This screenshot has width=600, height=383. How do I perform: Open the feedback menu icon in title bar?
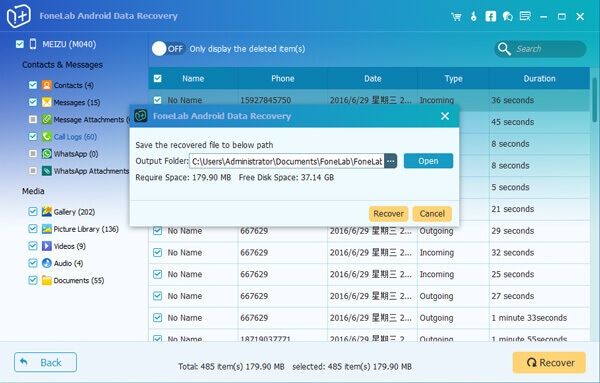[x=525, y=16]
